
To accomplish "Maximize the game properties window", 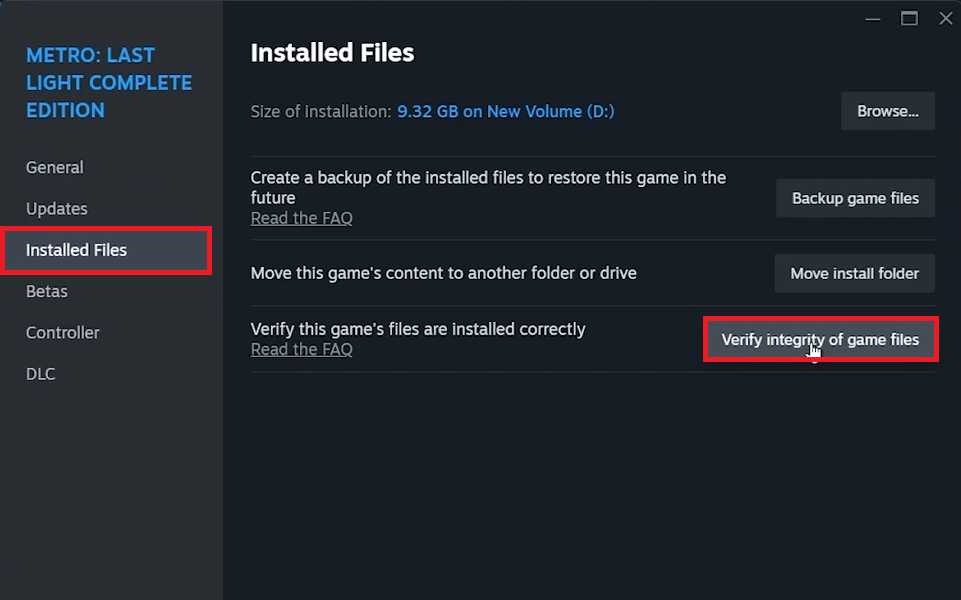I will [x=909, y=19].
